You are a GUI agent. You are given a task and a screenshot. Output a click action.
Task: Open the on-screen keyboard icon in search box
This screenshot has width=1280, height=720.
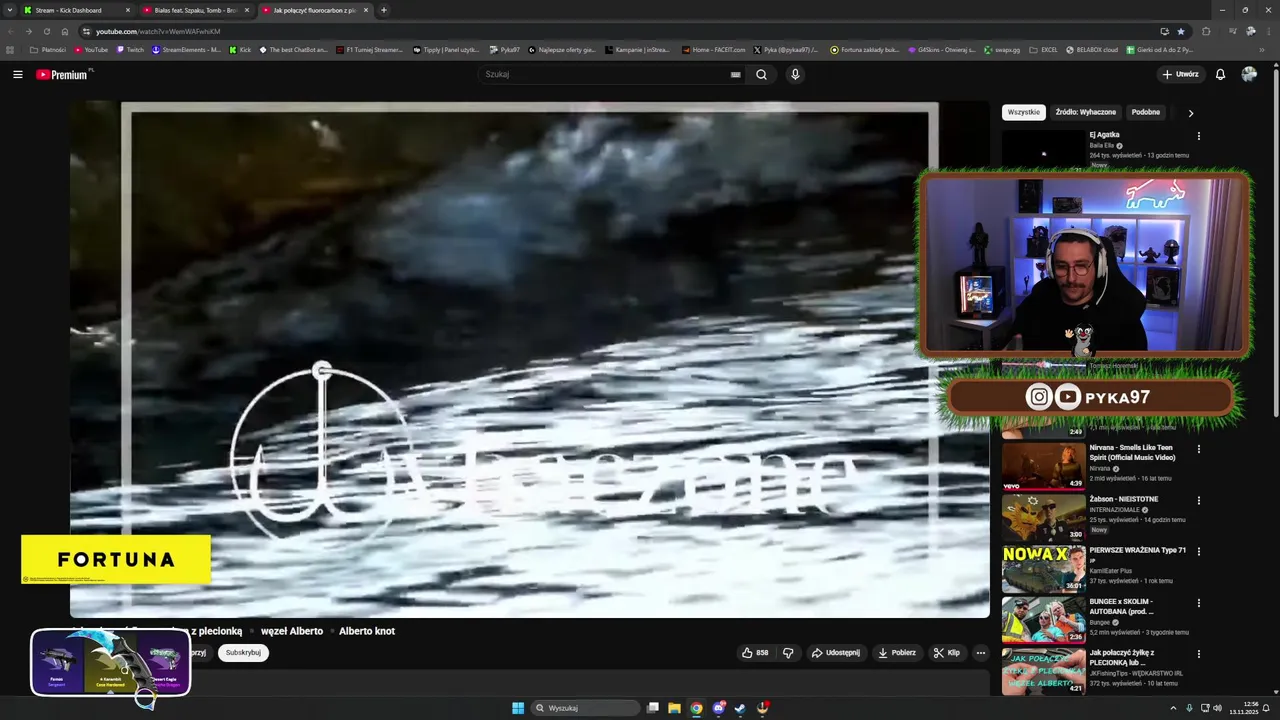[x=736, y=74]
